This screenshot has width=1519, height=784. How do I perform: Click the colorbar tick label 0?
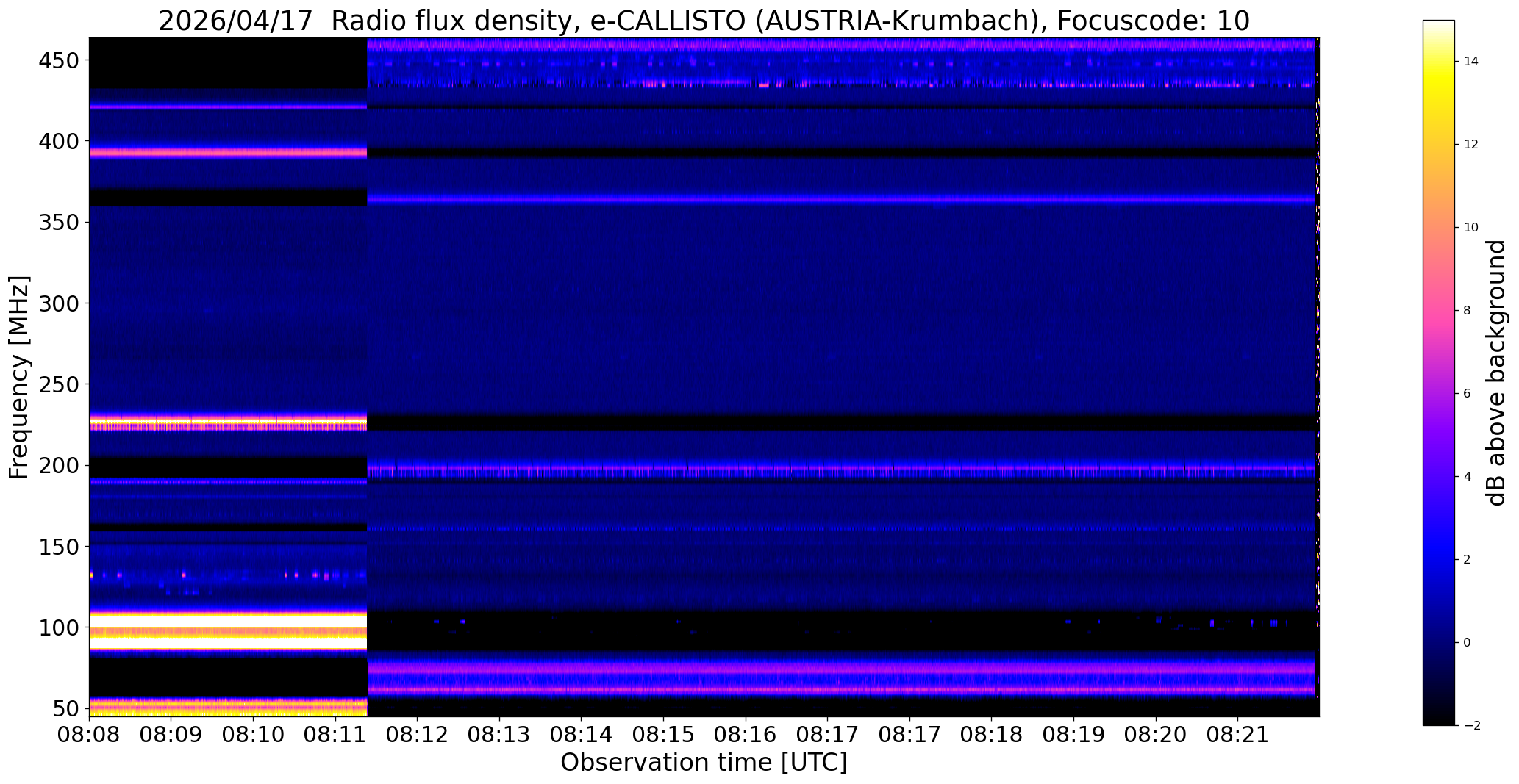1468,643
